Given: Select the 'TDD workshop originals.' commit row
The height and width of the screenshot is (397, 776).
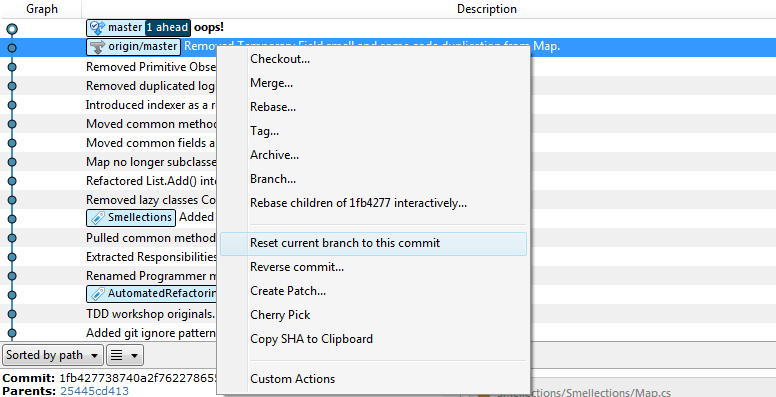Looking at the screenshot, I should pos(108,314).
